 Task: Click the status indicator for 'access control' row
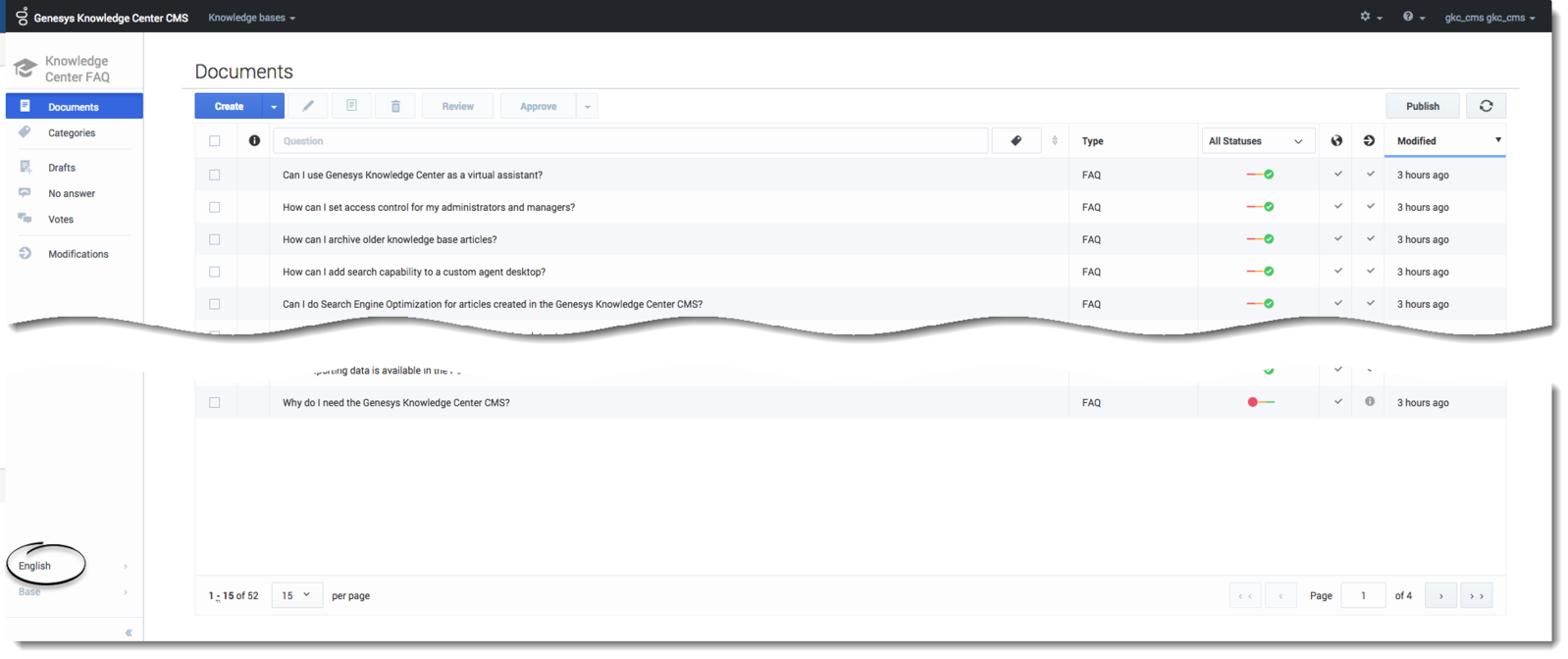click(1261, 207)
